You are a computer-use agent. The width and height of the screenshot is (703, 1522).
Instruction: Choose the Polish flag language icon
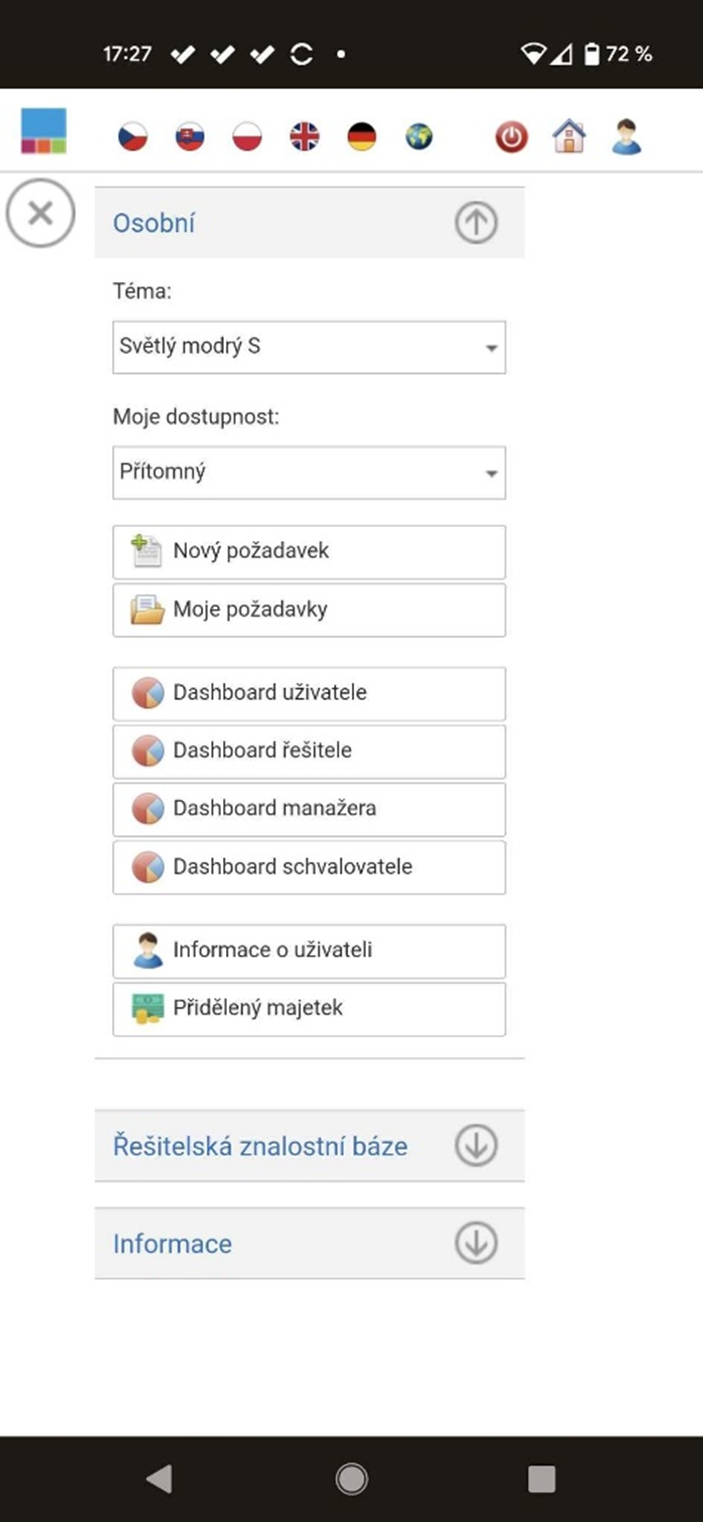pos(247,136)
